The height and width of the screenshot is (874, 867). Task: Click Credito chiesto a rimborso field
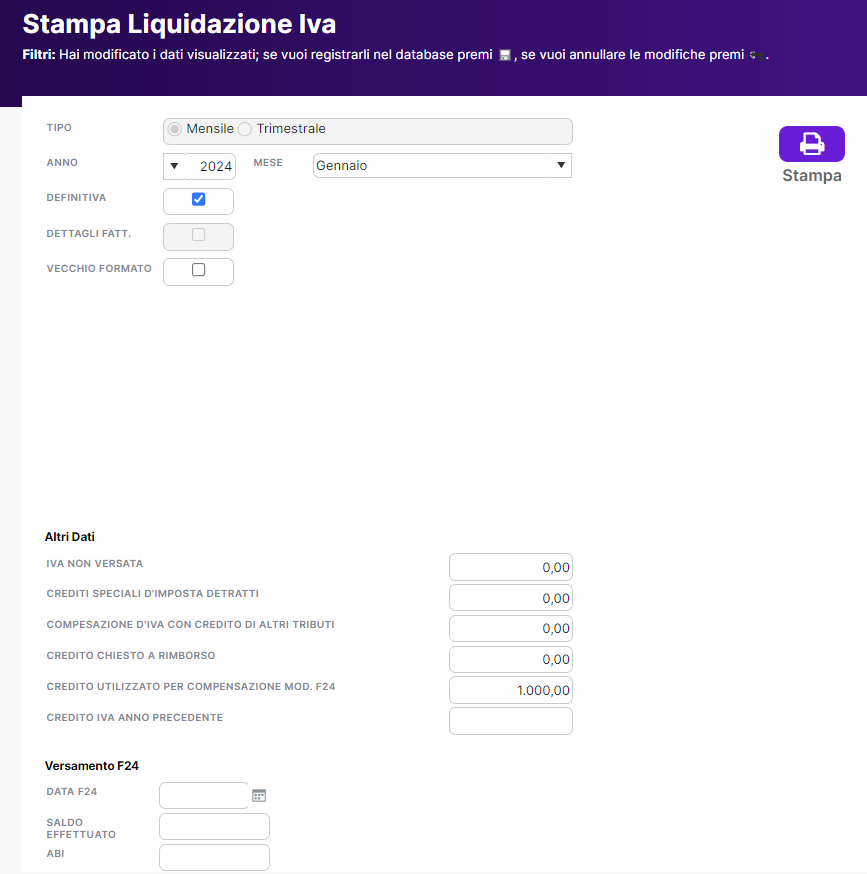click(511, 659)
